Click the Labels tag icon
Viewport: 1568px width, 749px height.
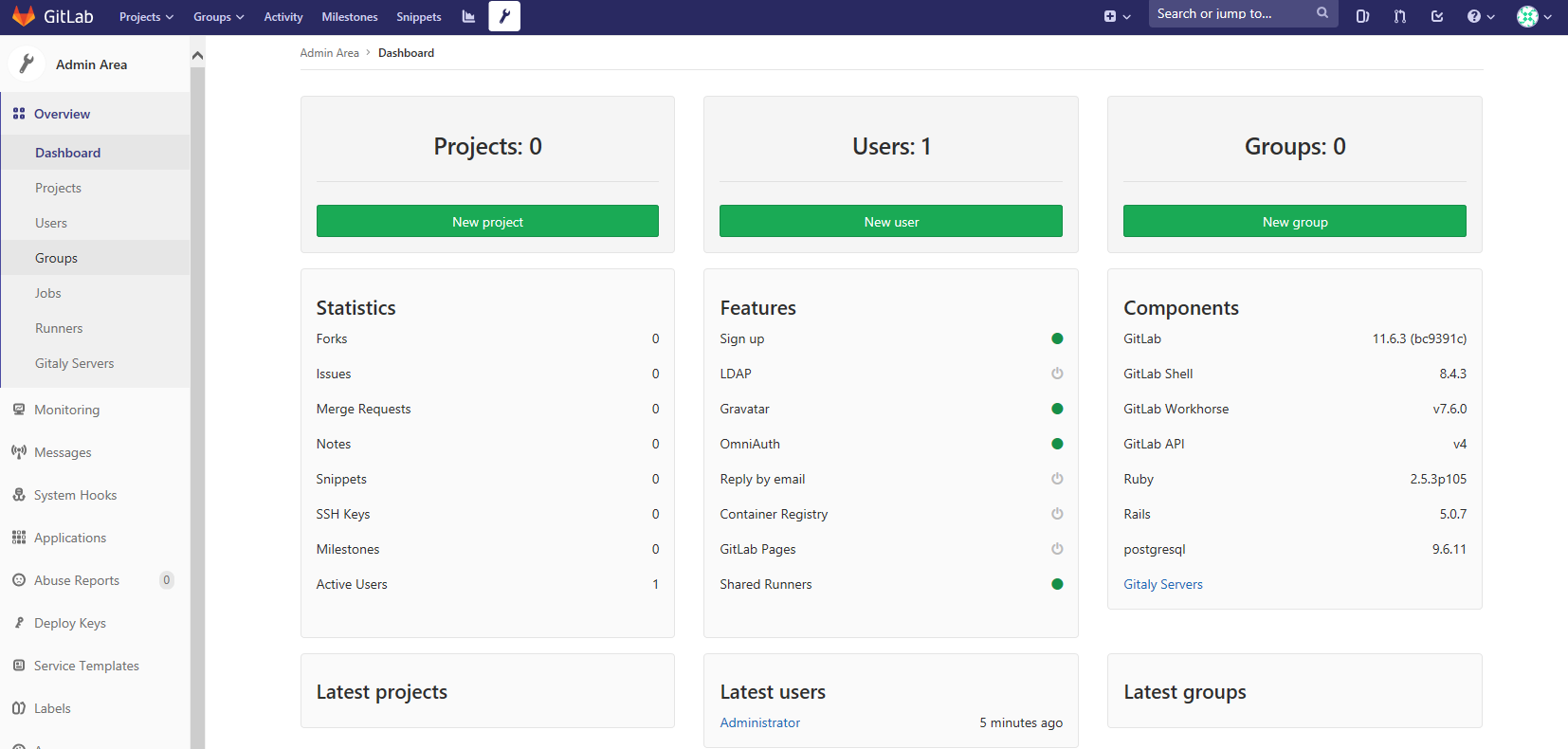pos(19,708)
